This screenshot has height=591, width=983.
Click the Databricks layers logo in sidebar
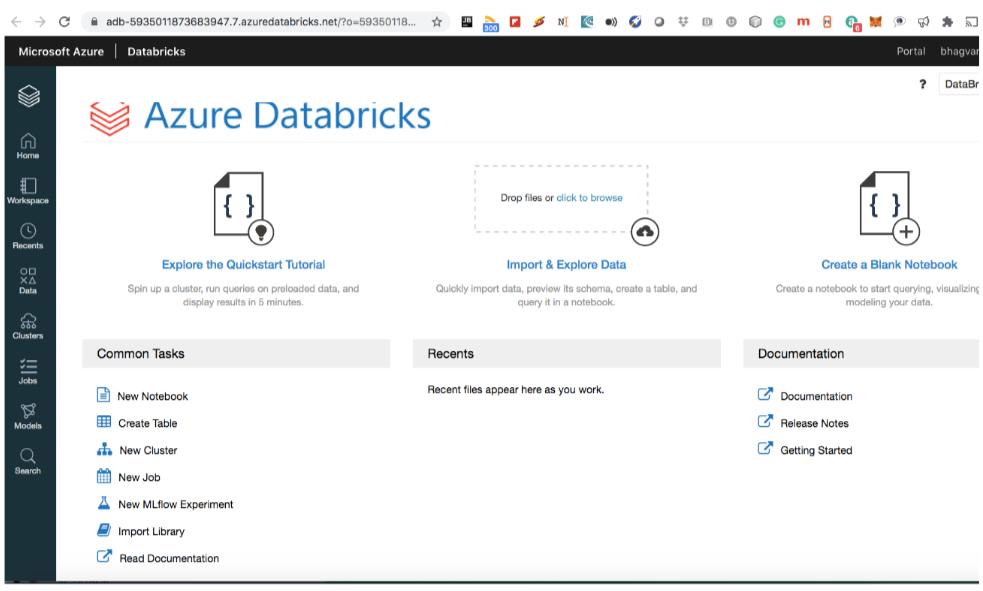click(29, 96)
